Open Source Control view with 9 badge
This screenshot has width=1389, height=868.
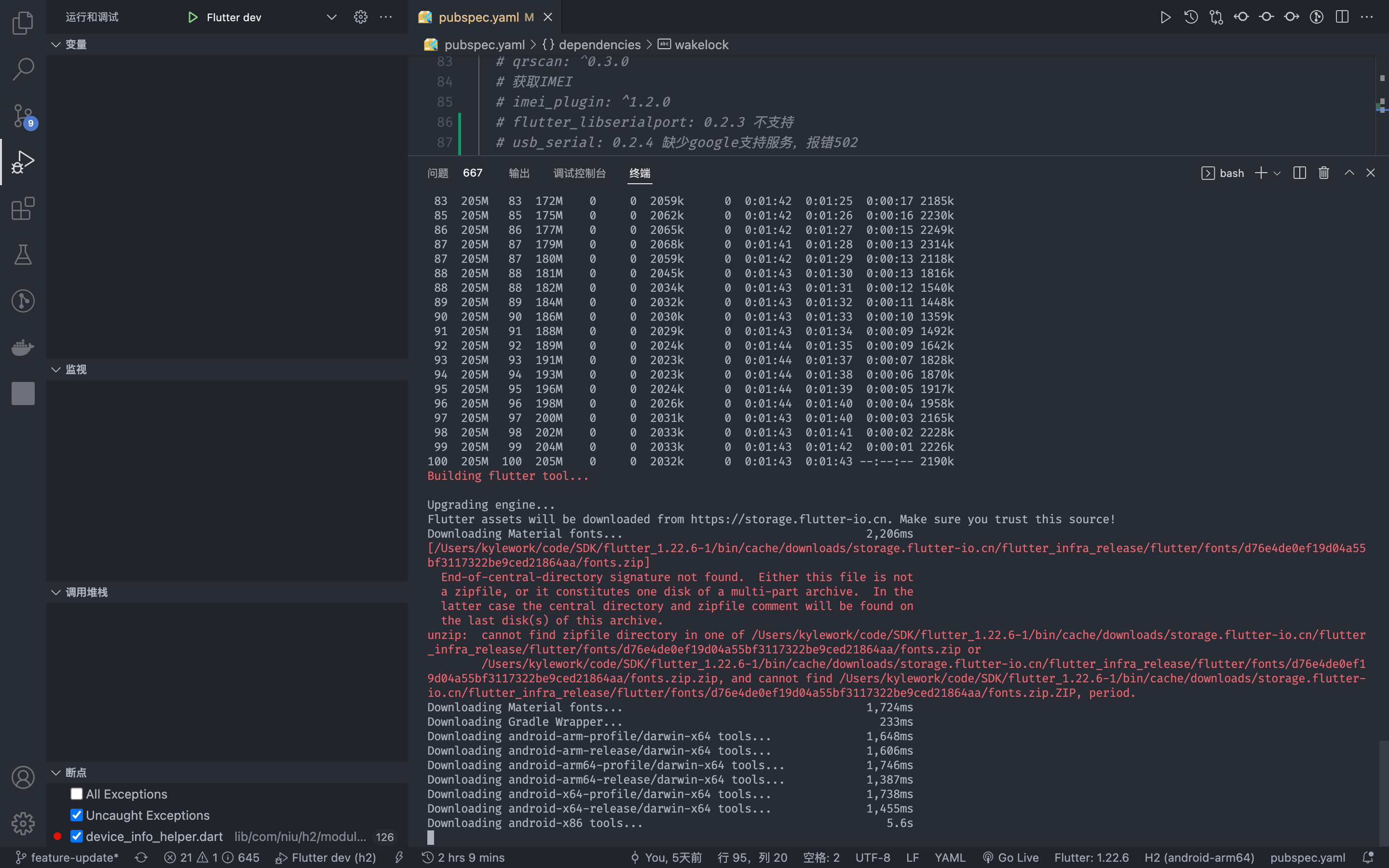pyautogui.click(x=23, y=116)
